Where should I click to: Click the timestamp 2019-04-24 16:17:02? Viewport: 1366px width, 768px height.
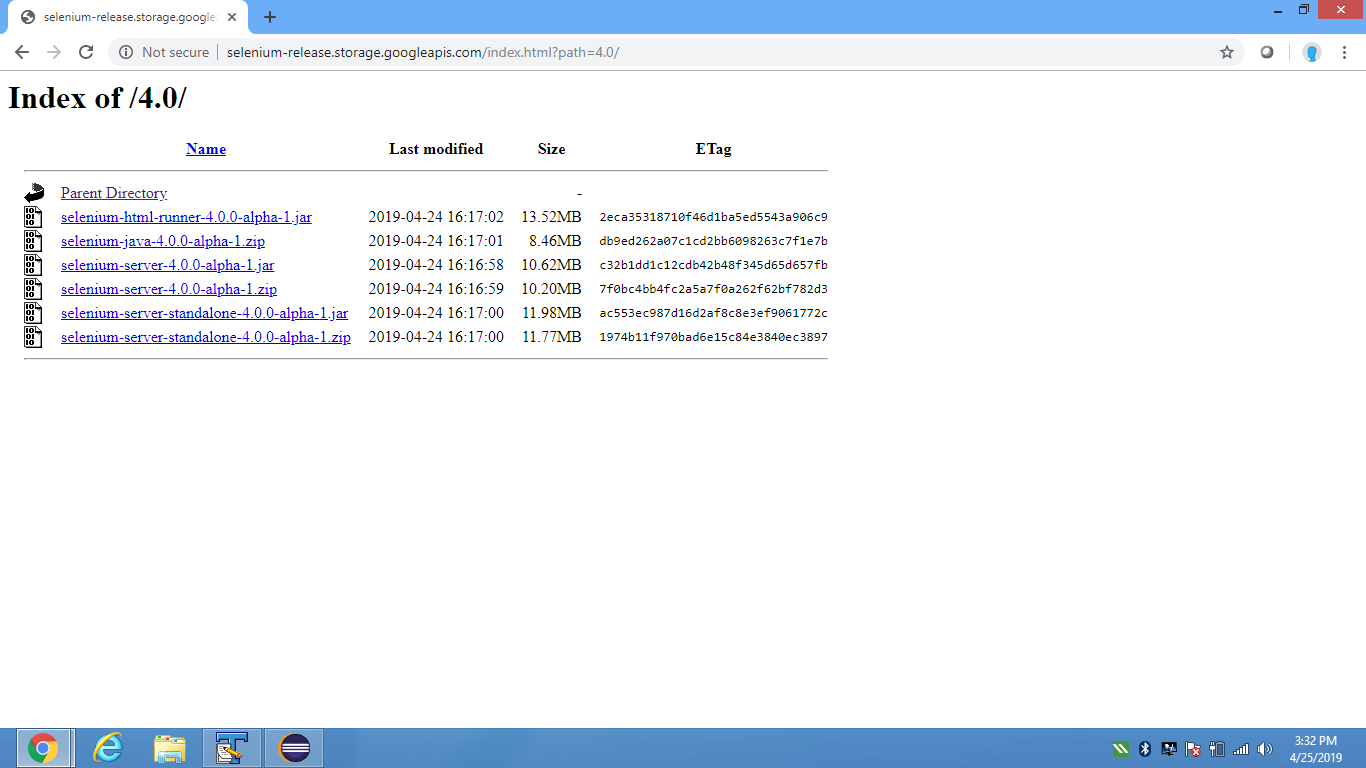tap(436, 217)
